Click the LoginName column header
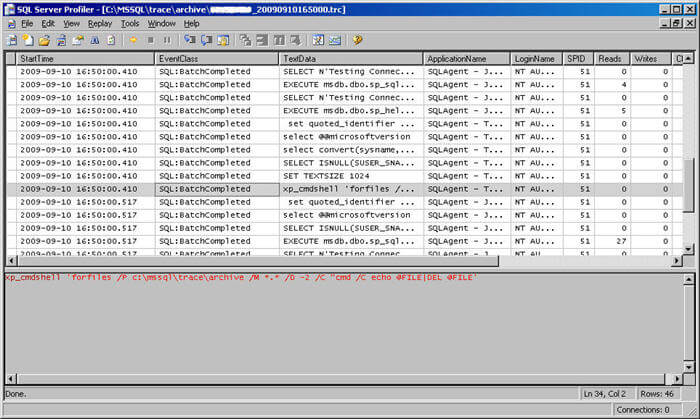Image resolution: width=700 pixels, height=419 pixels. 537,58
